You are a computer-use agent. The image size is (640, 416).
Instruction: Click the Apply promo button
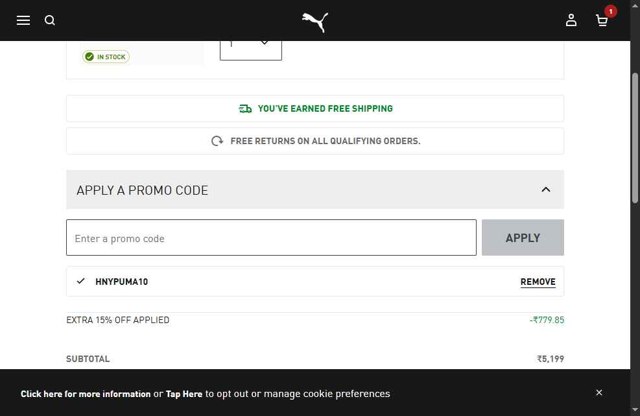[x=522, y=238]
